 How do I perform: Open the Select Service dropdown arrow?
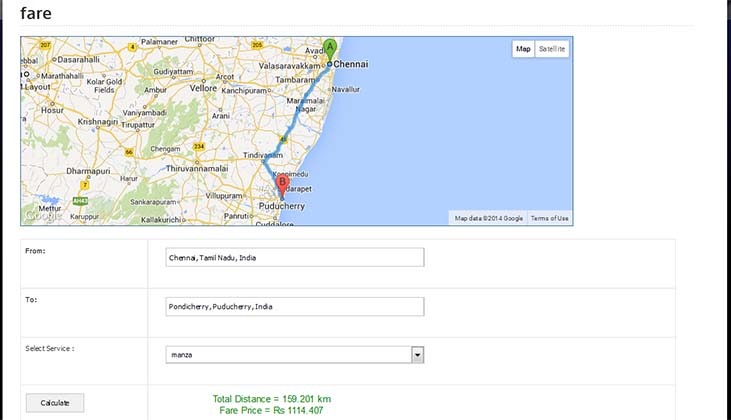coord(417,355)
